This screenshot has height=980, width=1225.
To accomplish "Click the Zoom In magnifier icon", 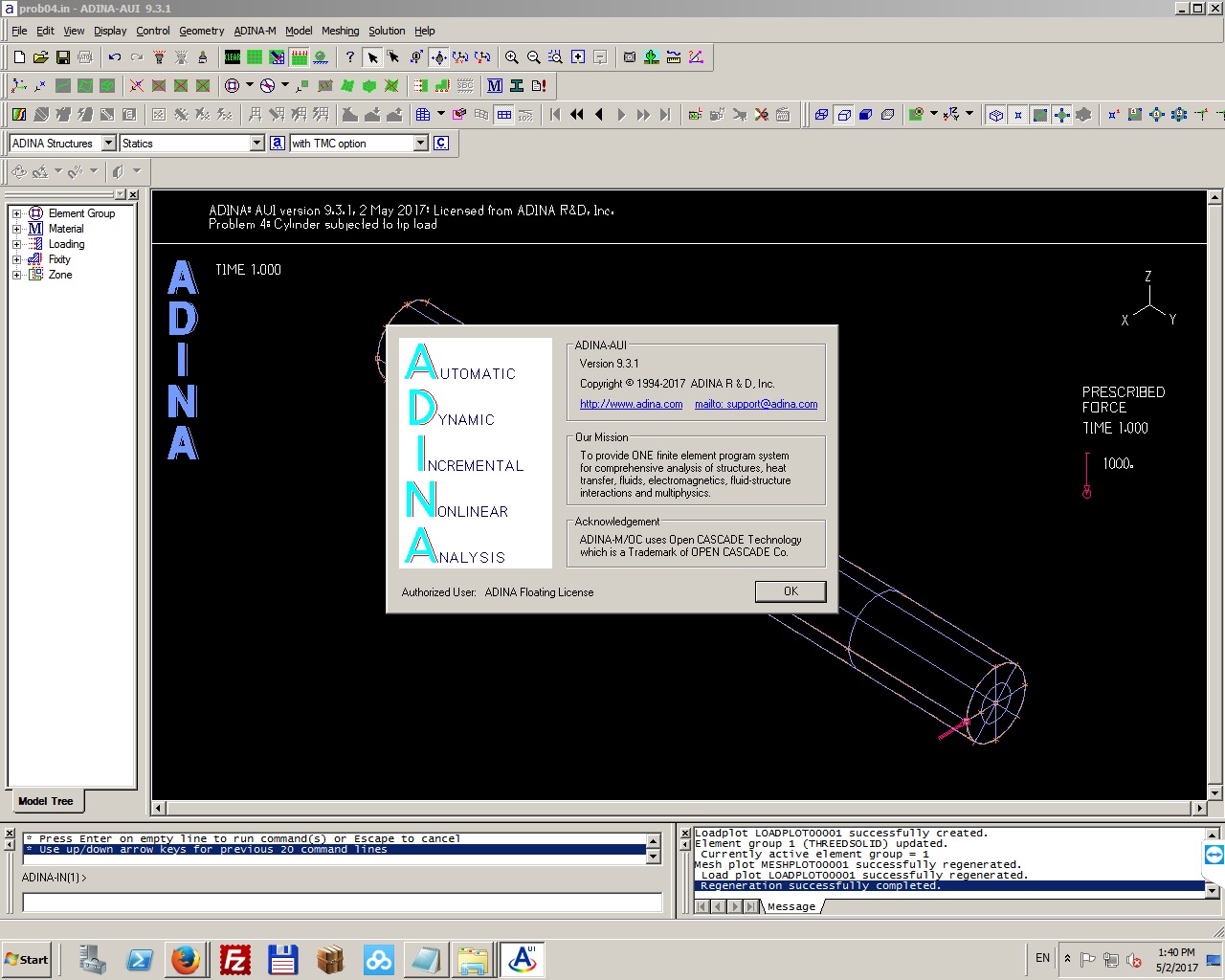I will (512, 57).
